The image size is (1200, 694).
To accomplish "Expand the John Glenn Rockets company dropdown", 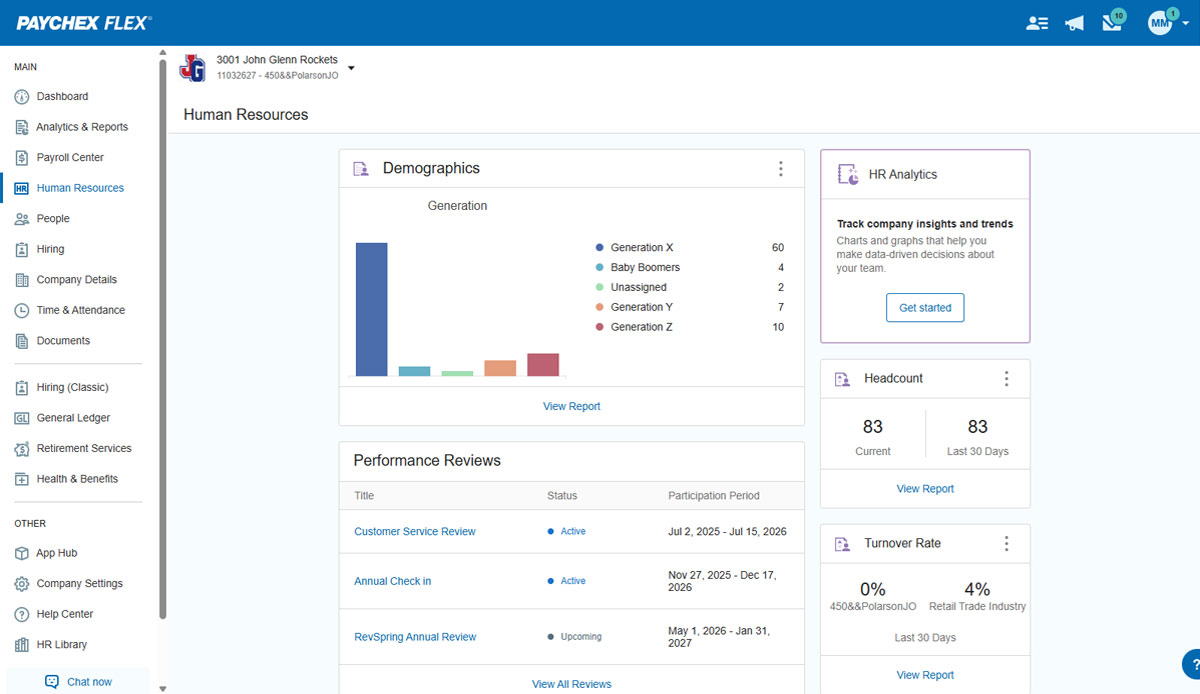I will [351, 69].
